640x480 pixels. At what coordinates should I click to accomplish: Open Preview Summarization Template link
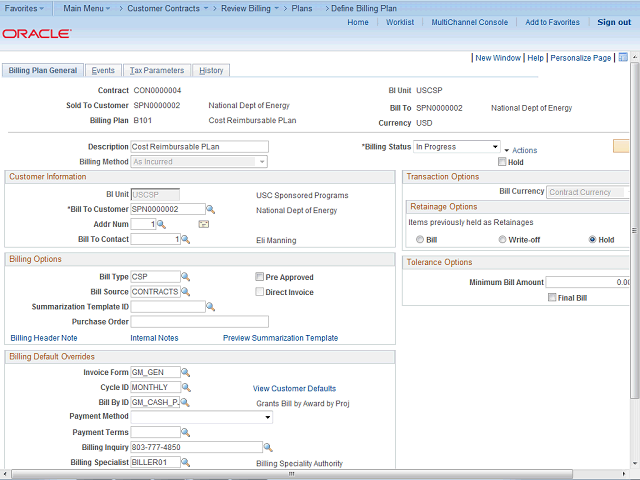(280, 338)
